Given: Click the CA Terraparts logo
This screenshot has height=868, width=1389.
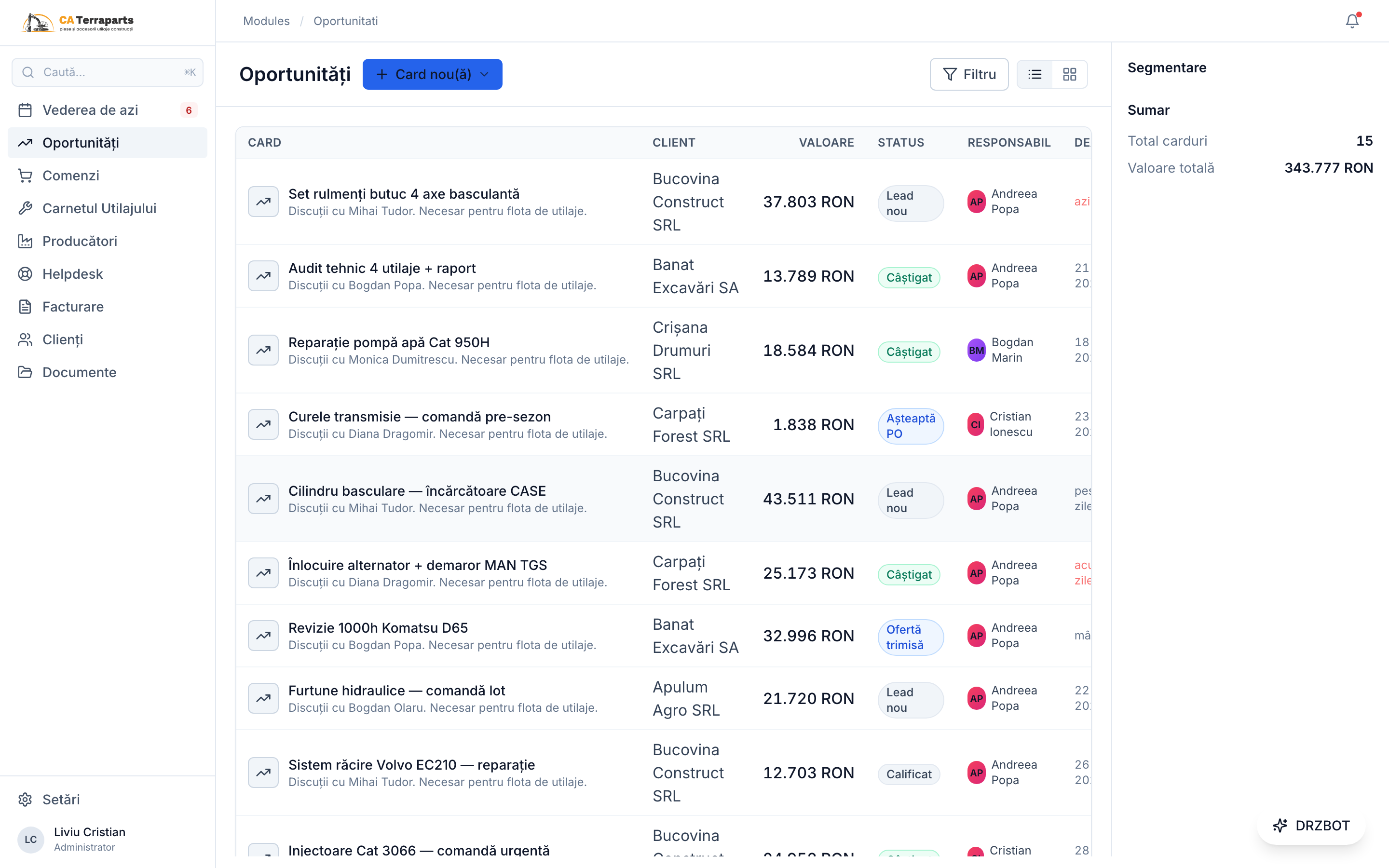Looking at the screenshot, I should pyautogui.click(x=78, y=22).
